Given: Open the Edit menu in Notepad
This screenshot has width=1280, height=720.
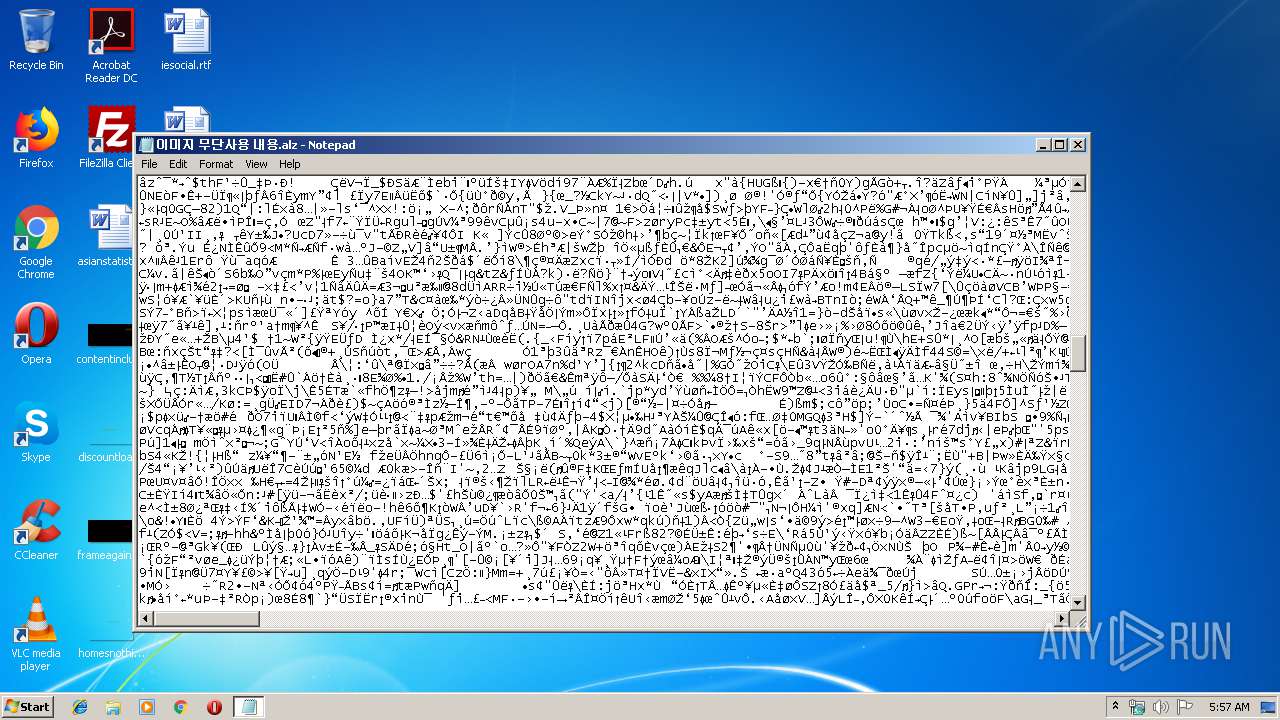Looking at the screenshot, I should tap(178, 164).
